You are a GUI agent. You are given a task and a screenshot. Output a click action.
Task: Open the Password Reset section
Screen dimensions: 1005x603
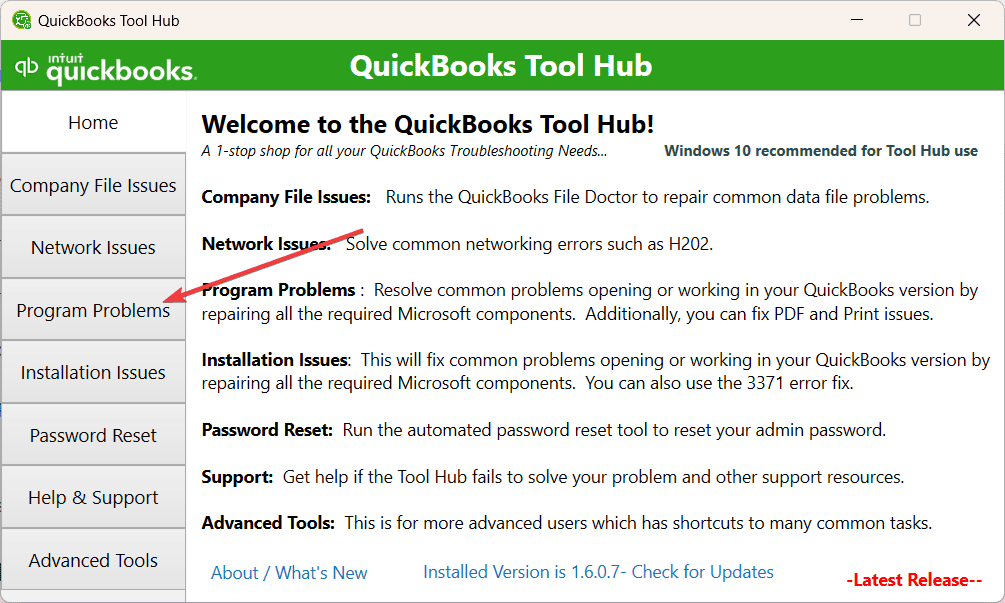pos(94,435)
